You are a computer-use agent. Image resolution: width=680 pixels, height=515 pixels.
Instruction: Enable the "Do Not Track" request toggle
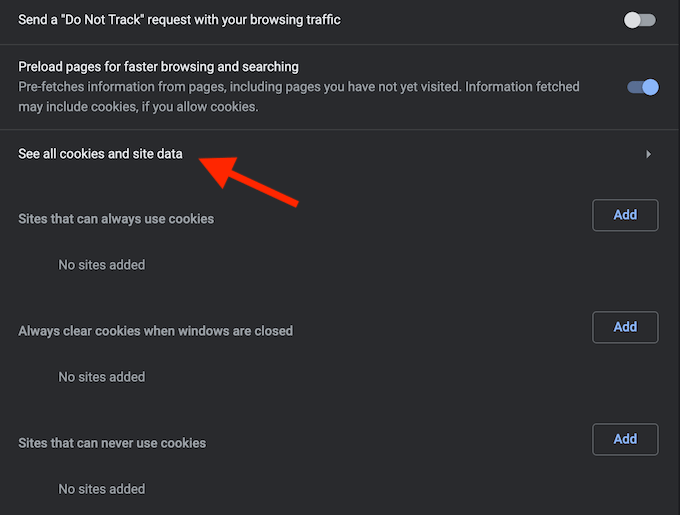pos(640,20)
